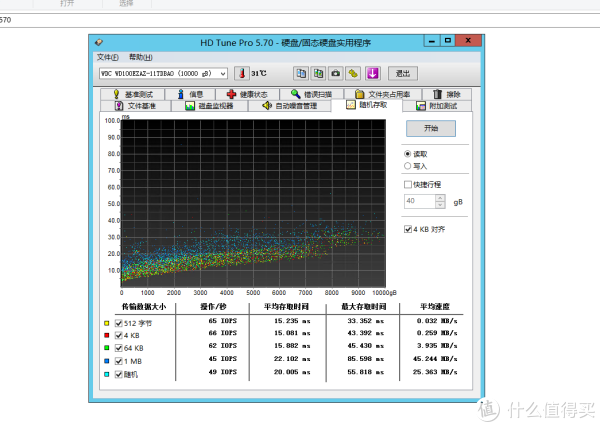Uncheck the 512 字节 checkbox
The image size is (600, 427).
pyautogui.click(x=119, y=323)
